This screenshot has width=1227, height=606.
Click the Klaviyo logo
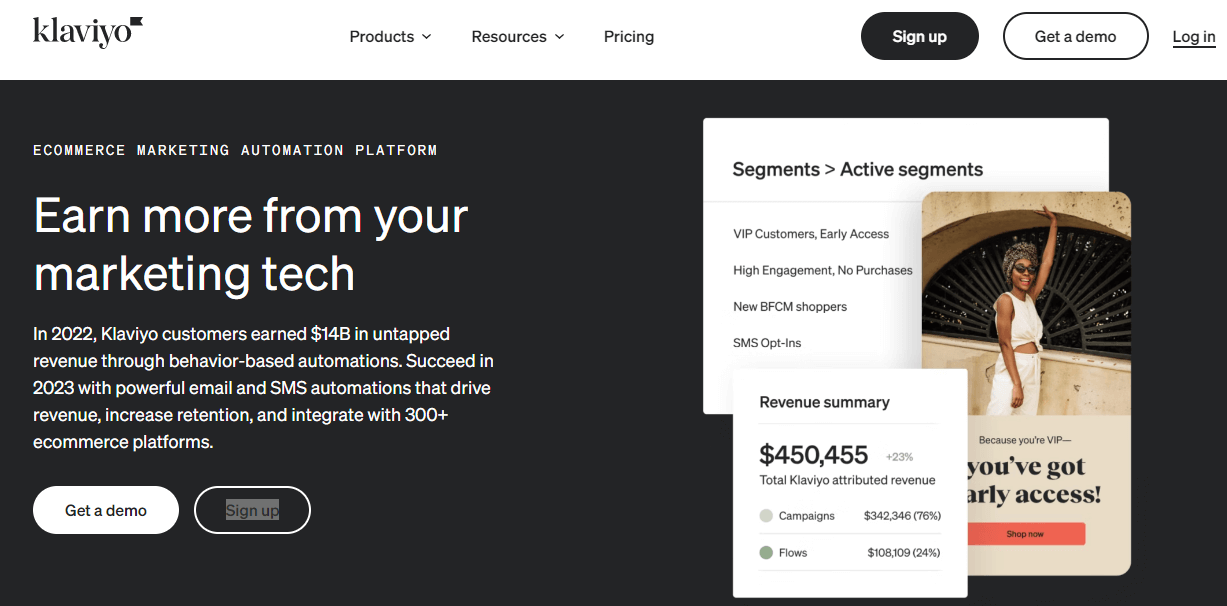click(88, 32)
